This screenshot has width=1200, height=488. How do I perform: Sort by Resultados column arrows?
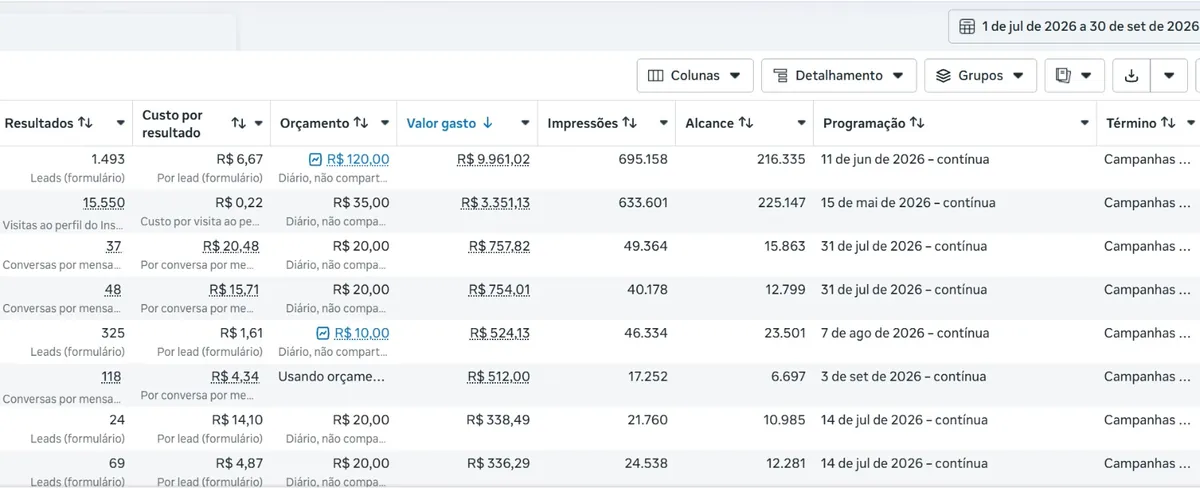[86, 123]
